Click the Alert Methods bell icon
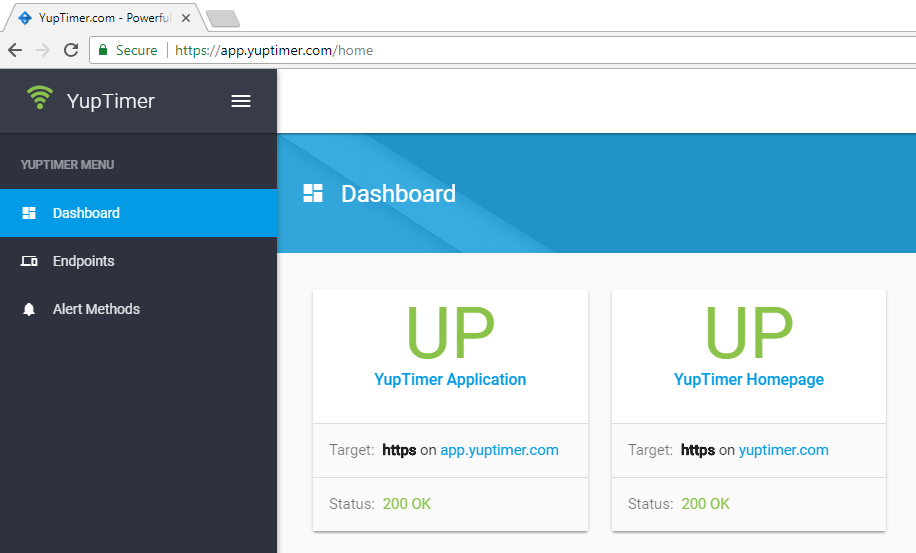 [29, 309]
